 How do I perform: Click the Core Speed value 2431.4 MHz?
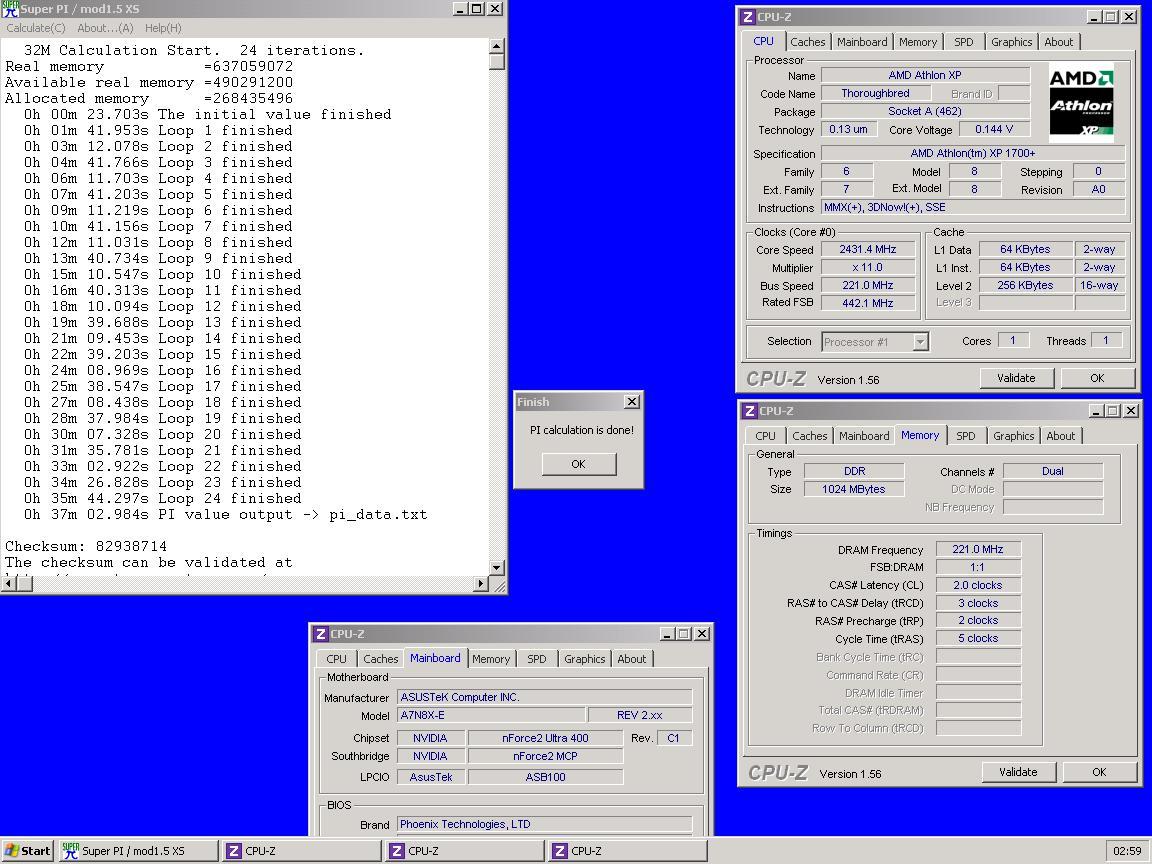pyautogui.click(x=868, y=250)
